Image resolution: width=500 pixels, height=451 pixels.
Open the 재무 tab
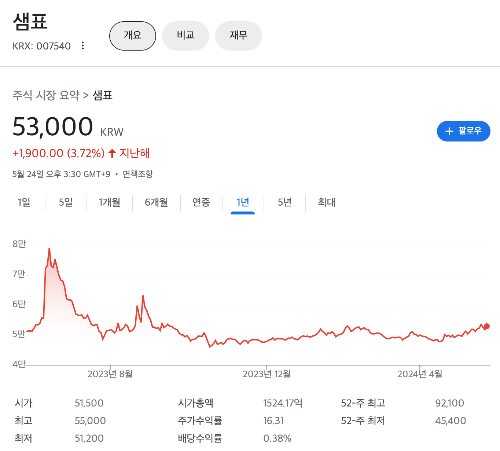(238, 36)
